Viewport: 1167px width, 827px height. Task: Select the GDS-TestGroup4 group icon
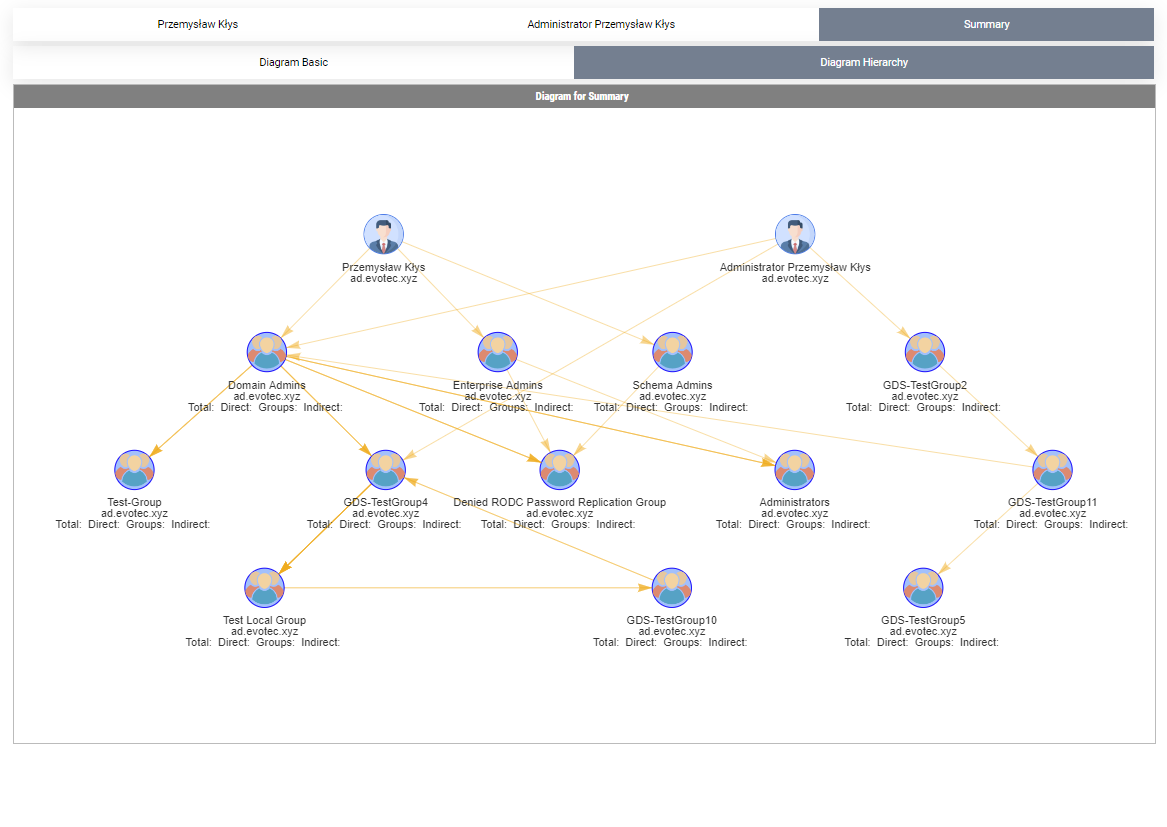[x=386, y=469]
